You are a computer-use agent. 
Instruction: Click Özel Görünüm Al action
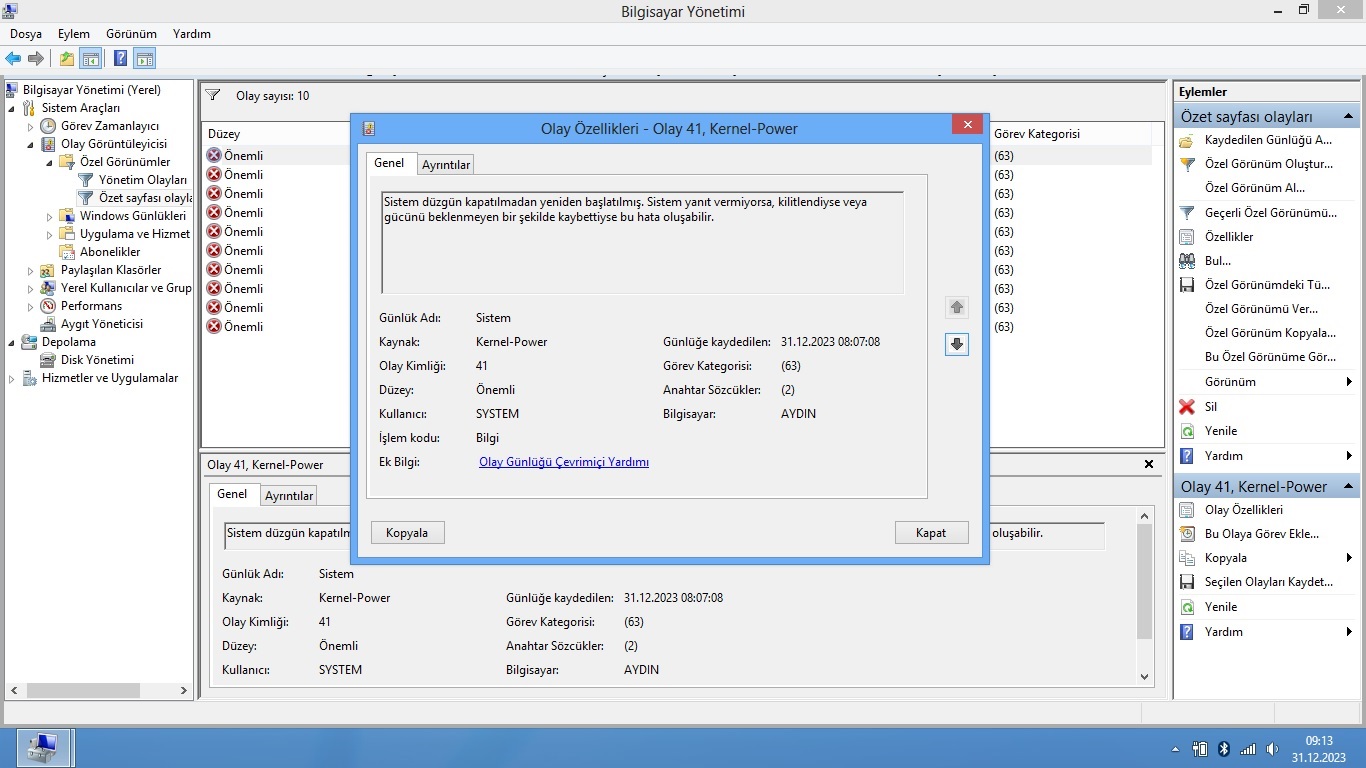point(1255,188)
